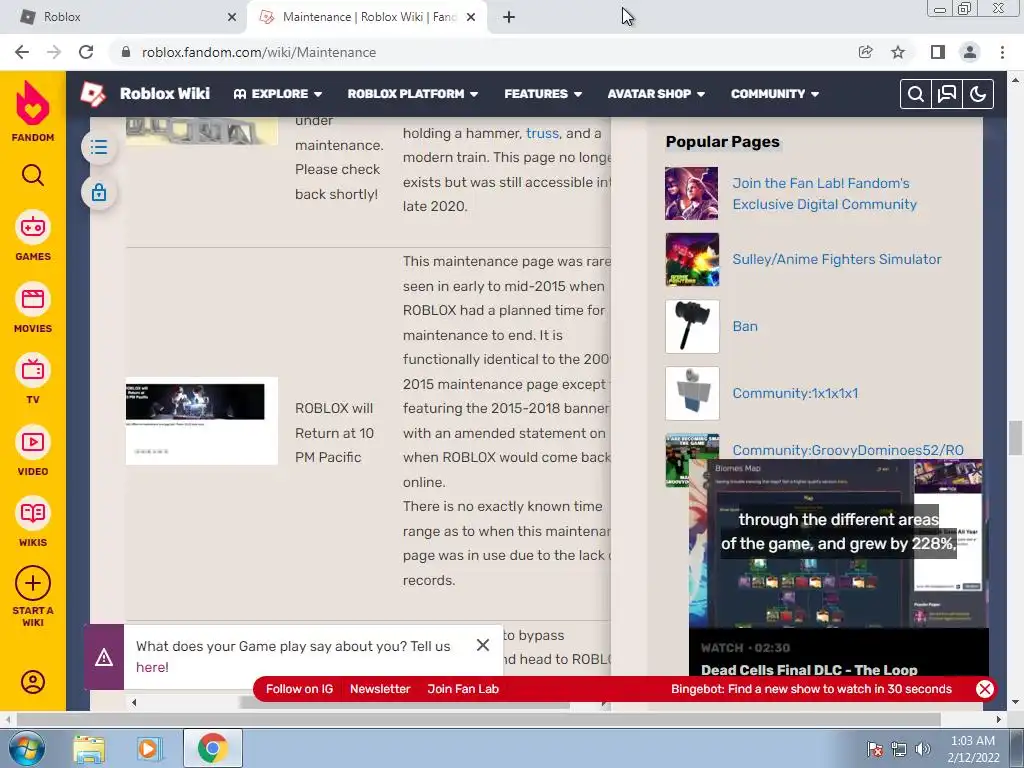Bookmark this page with the star
Viewport: 1024px width, 768px height.
[x=898, y=52]
